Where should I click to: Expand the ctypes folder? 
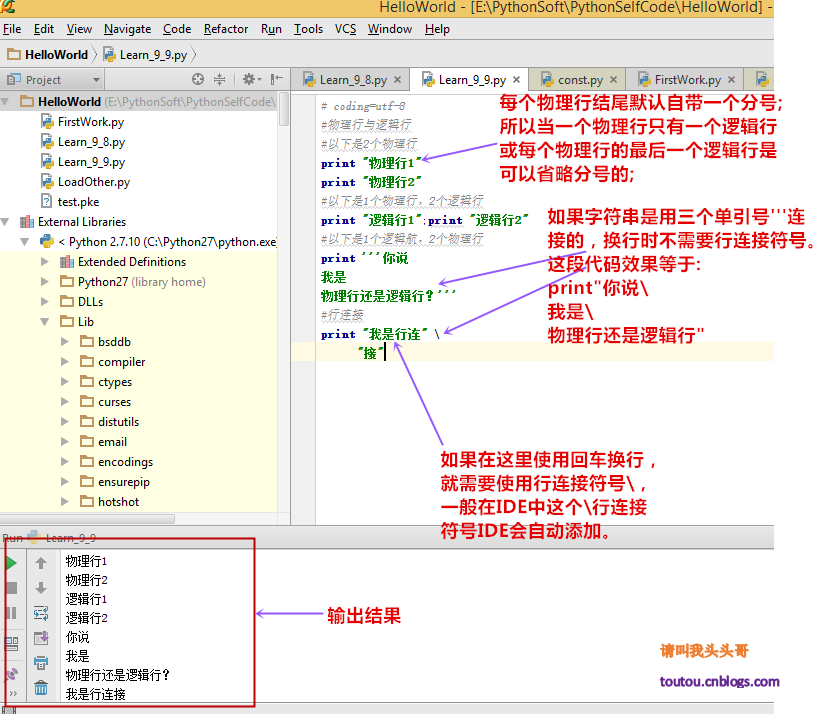pyautogui.click(x=65, y=382)
